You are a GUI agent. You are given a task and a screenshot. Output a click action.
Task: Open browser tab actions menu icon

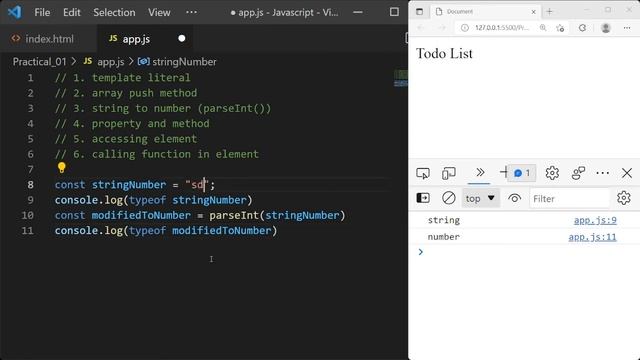pyautogui.click(x=419, y=11)
